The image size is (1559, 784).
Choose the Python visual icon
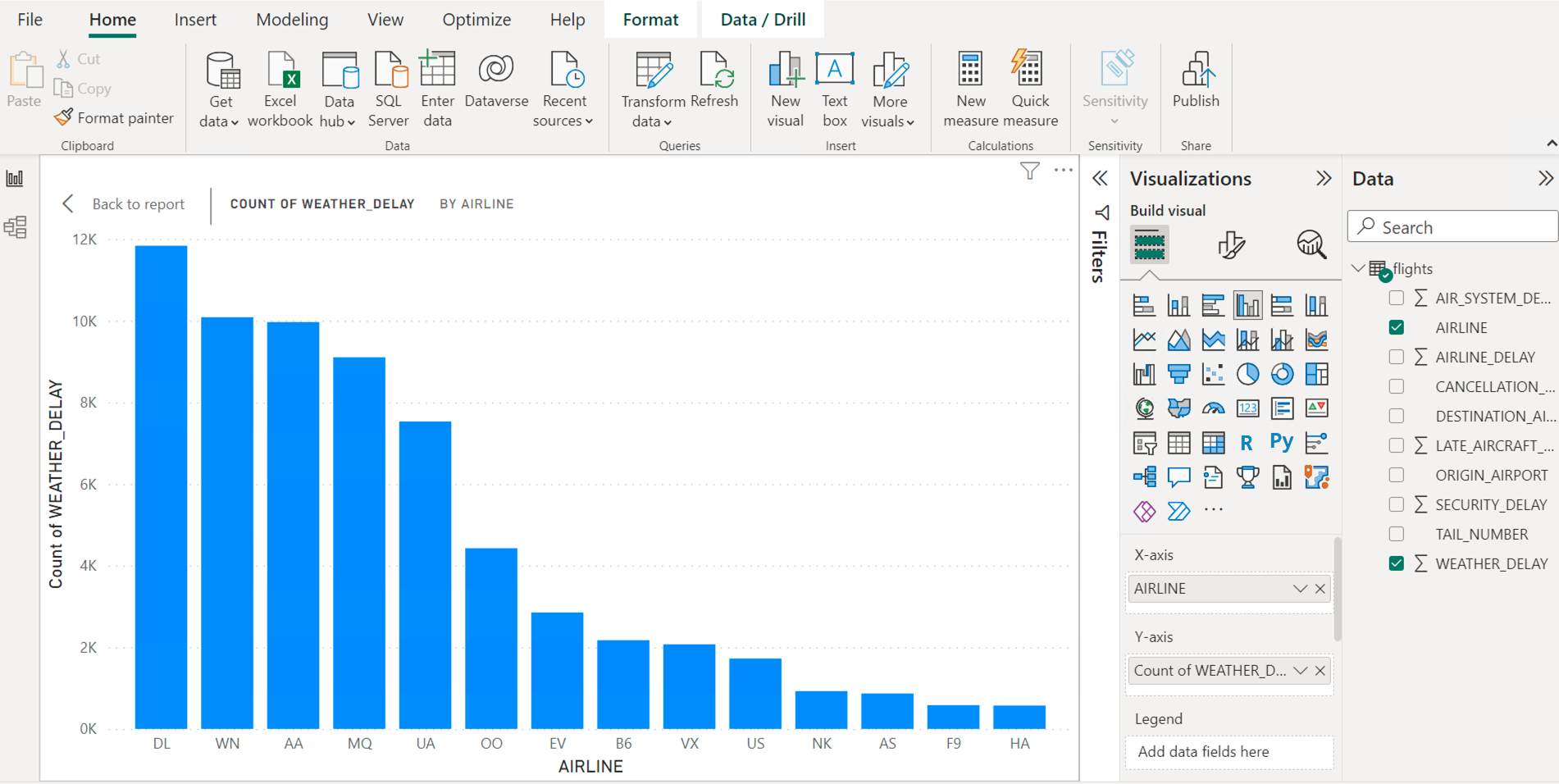[x=1281, y=443]
